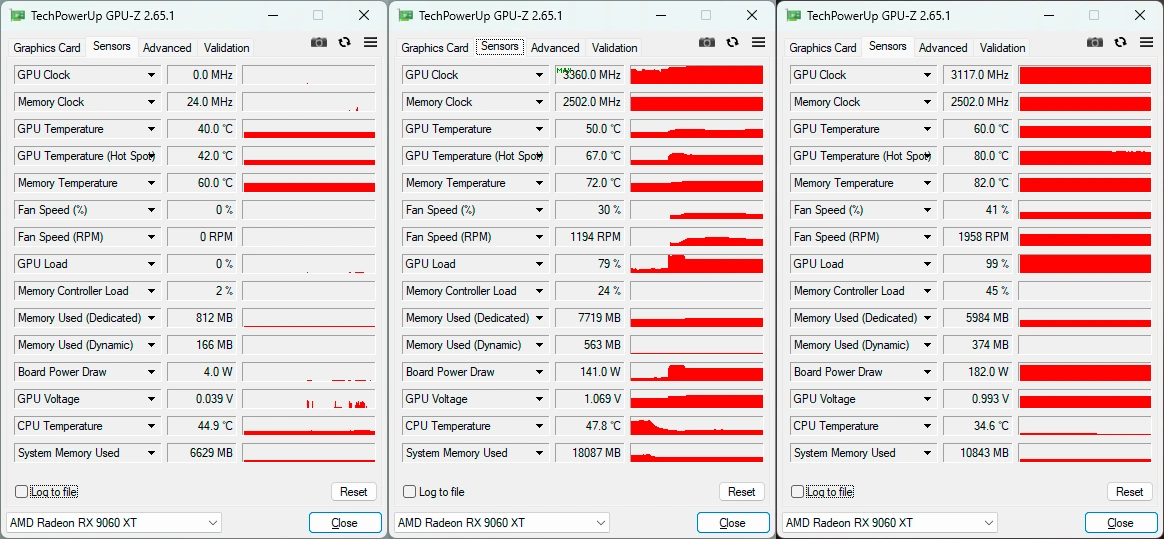Click camera screenshot icon in middle window
Viewport: 1164px width, 539px height.
pyautogui.click(x=707, y=43)
